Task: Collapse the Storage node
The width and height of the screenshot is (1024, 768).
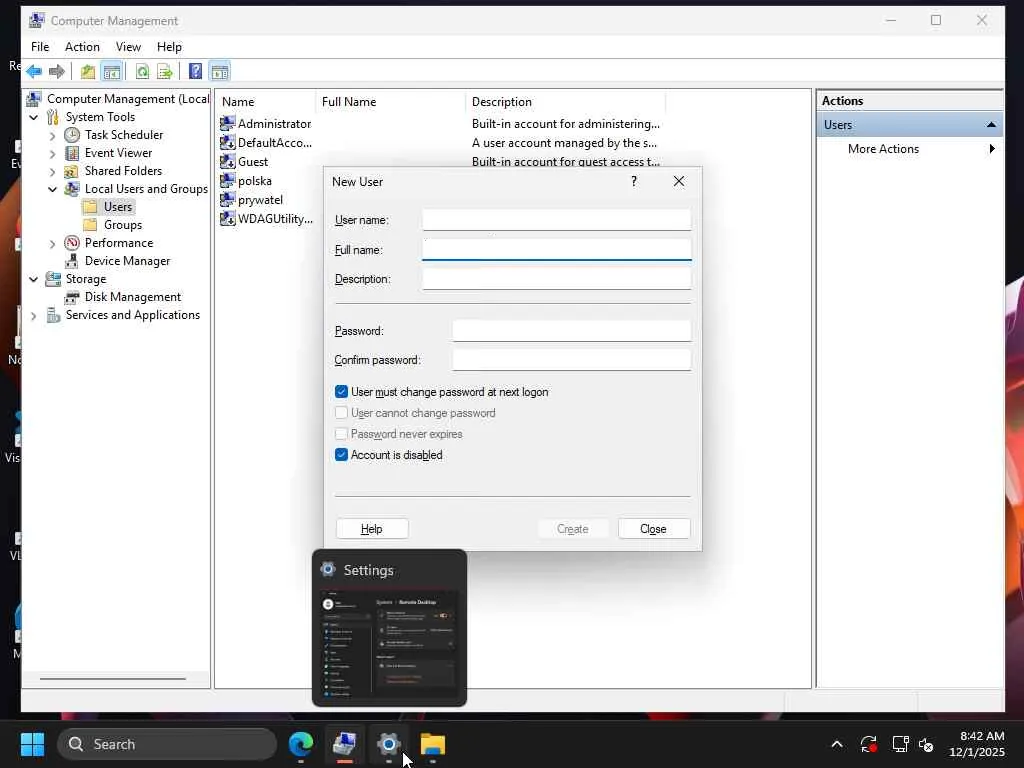Action: click(x=33, y=280)
